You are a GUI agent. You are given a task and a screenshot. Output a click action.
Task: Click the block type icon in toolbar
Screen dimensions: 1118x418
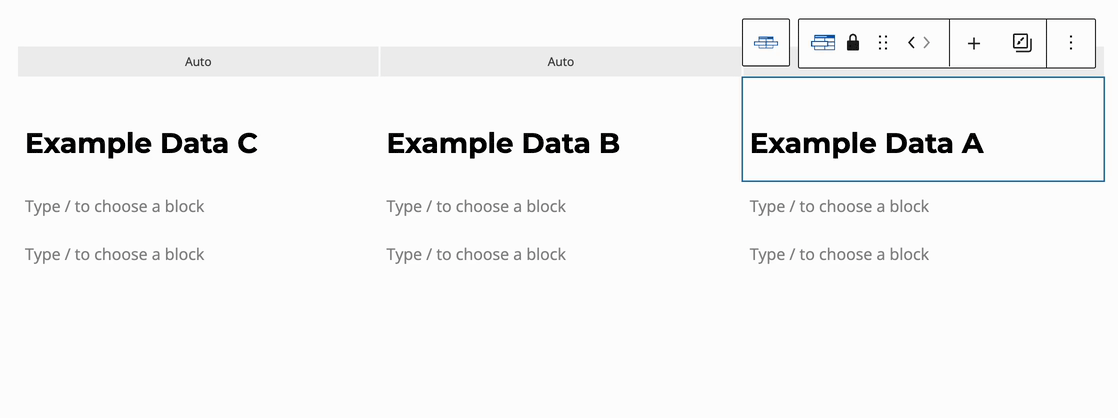pos(823,43)
